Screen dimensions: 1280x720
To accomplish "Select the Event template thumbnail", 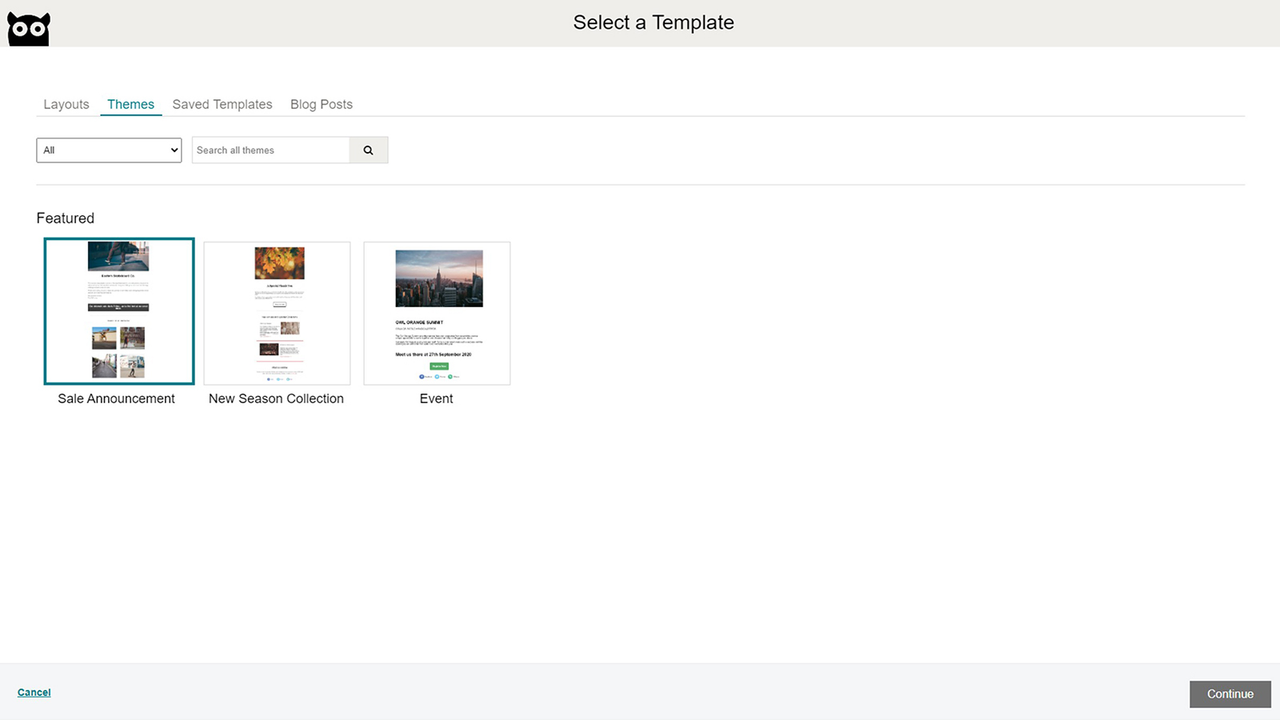I will pos(436,312).
